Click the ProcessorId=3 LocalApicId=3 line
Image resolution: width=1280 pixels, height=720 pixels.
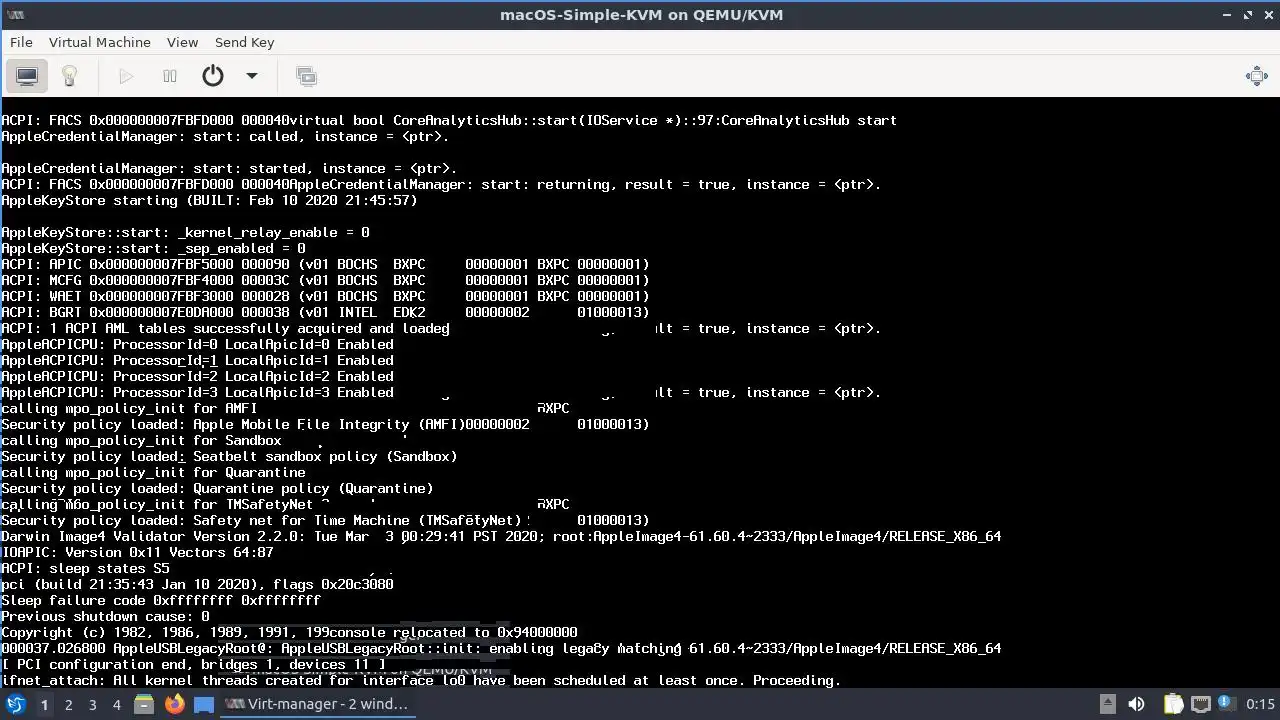197,392
